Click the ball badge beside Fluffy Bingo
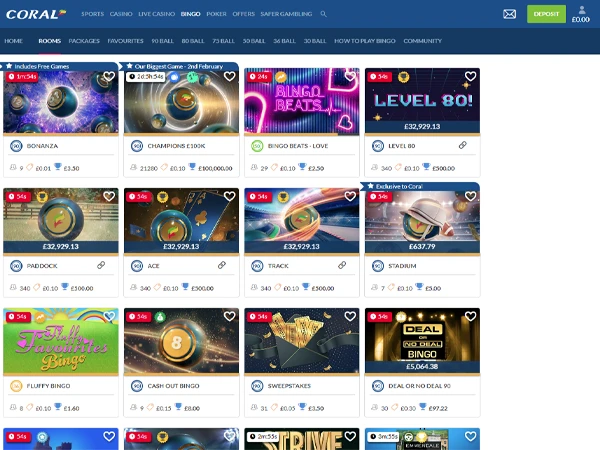 (16, 386)
